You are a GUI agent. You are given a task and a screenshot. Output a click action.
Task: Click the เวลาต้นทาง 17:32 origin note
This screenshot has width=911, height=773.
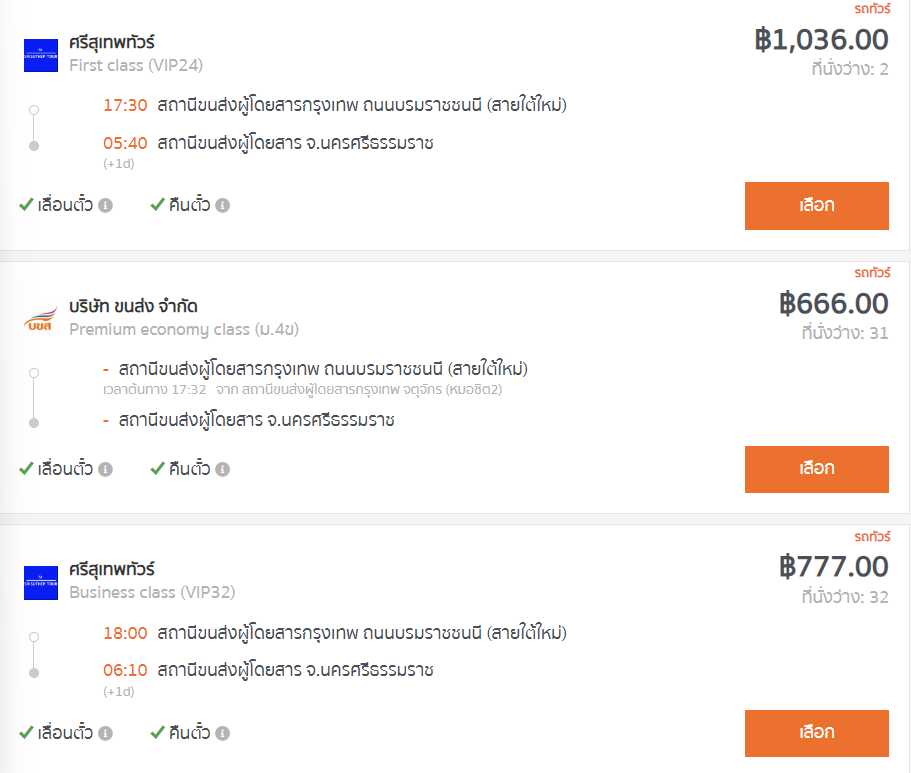pyautogui.click(x=155, y=389)
